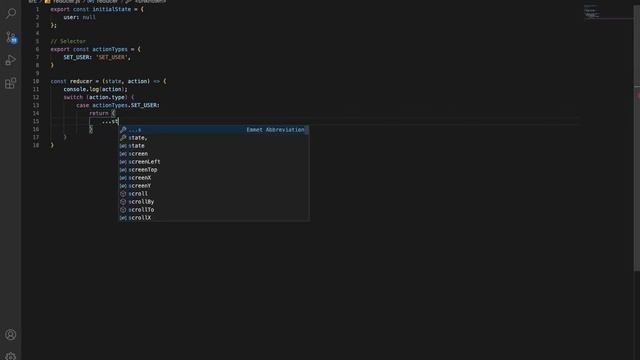640x360 pixels.
Task: Pick the 'scrollTo' method suggestion
Action: coord(213,210)
